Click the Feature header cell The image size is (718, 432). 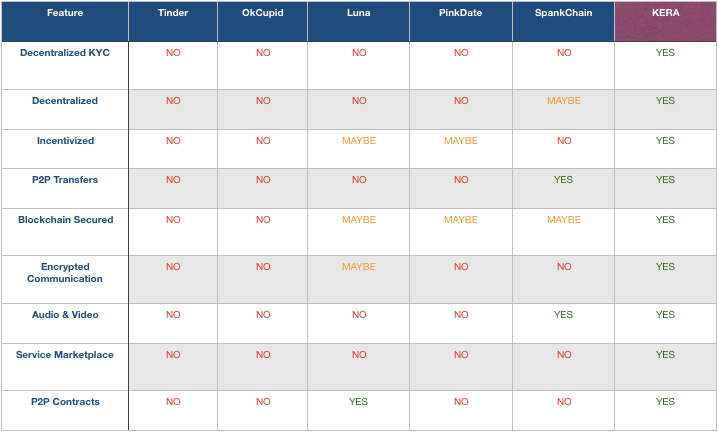(65, 21)
